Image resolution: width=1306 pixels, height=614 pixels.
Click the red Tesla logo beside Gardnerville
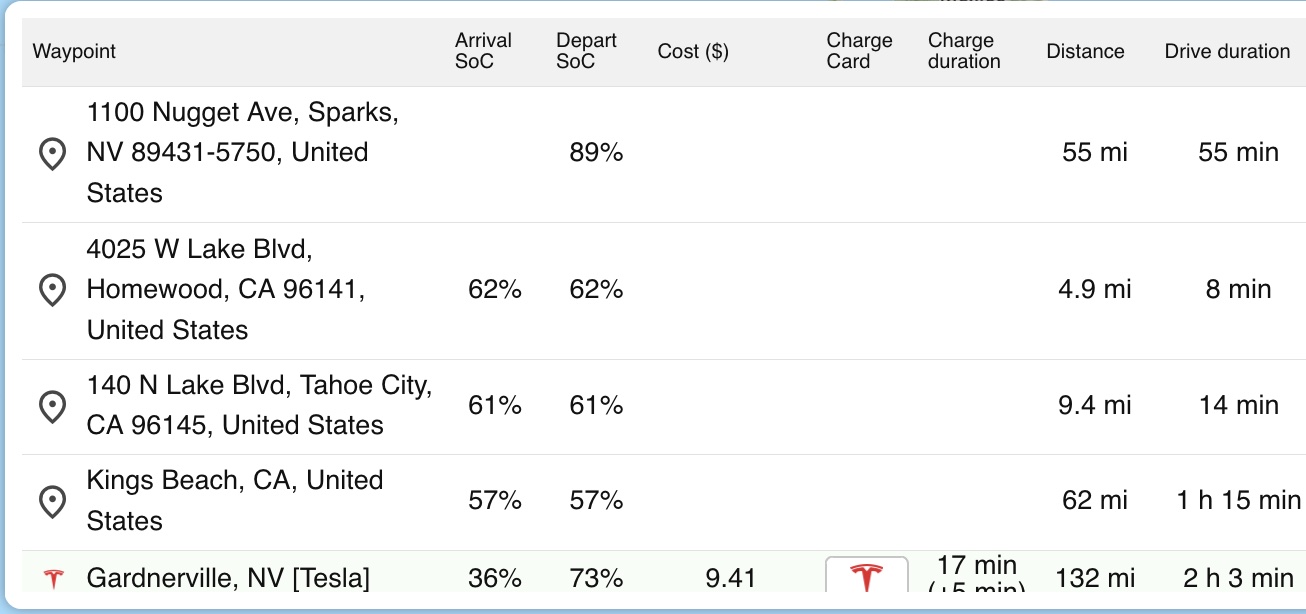(x=53, y=578)
